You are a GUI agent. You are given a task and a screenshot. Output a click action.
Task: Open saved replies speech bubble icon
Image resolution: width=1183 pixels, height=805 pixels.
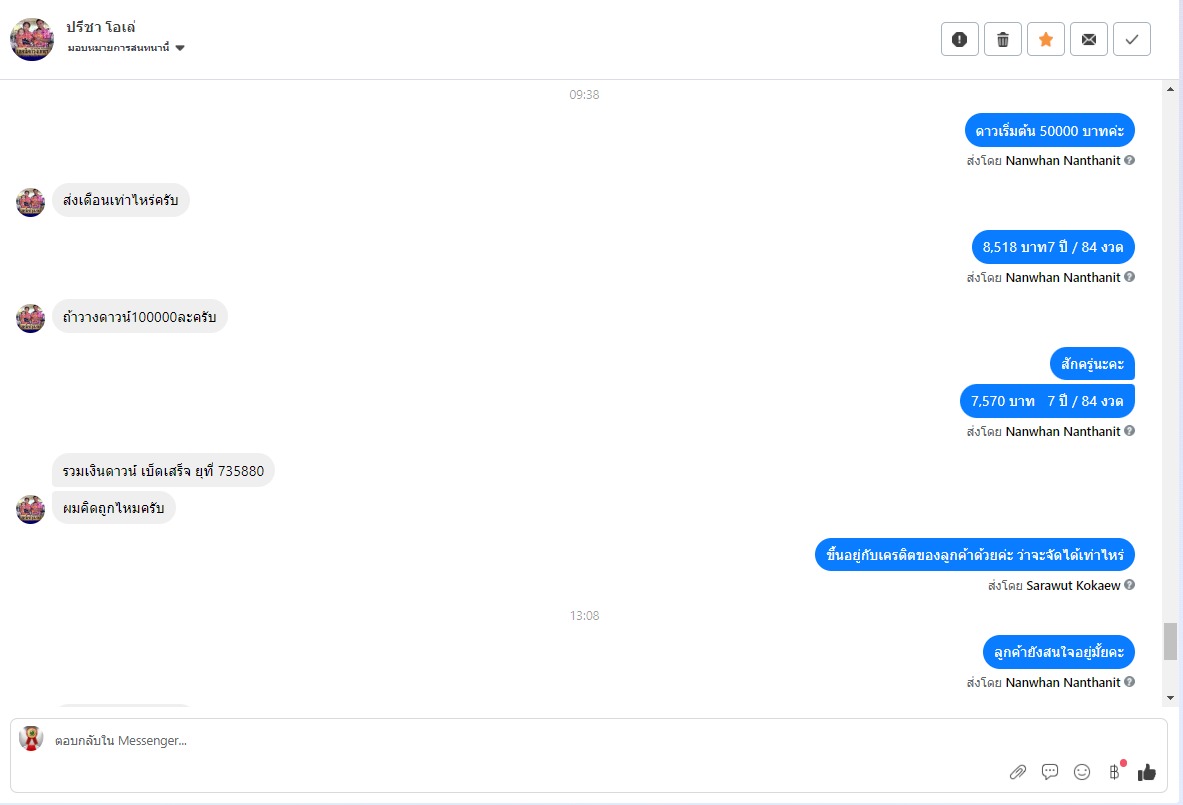[1049, 772]
